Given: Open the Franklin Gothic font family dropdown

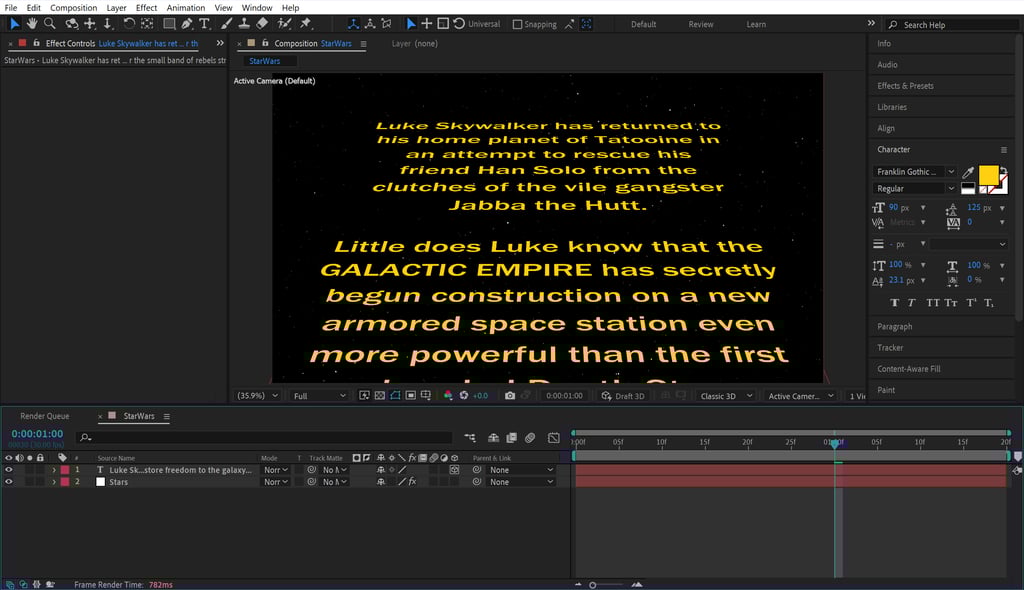Looking at the screenshot, I should point(914,172).
